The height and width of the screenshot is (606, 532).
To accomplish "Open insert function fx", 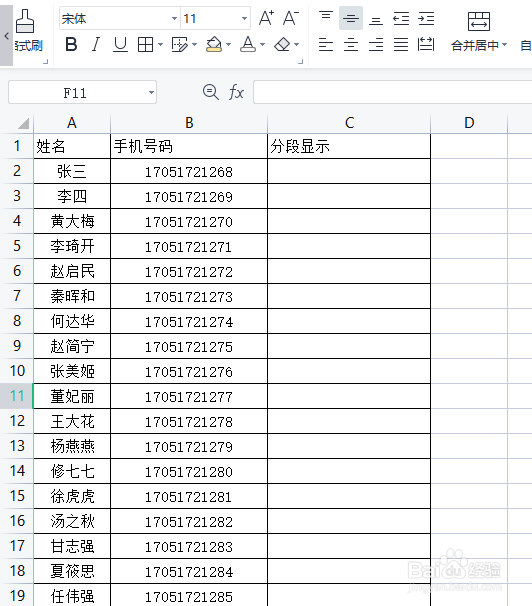I will click(236, 92).
